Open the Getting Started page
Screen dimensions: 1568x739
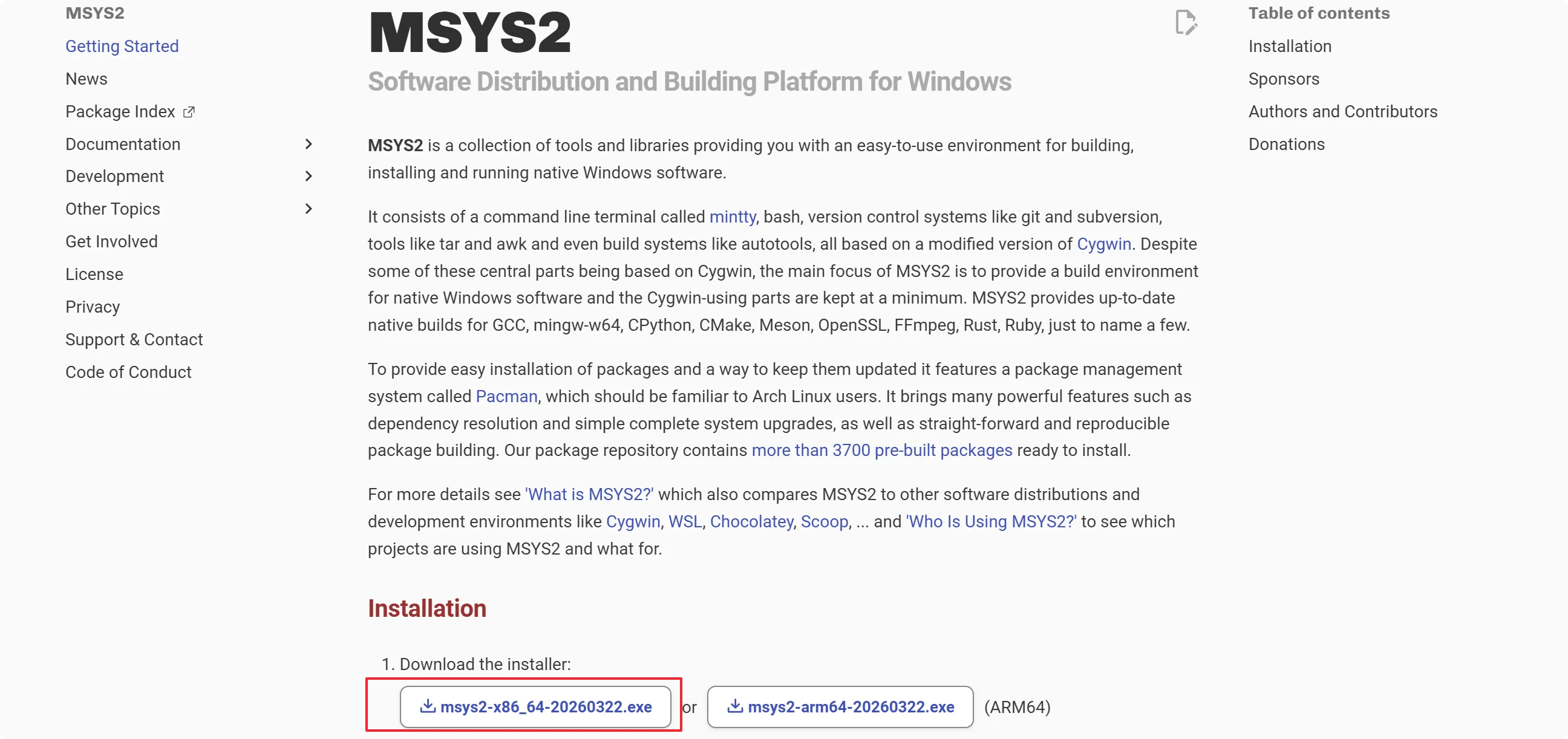coord(122,47)
